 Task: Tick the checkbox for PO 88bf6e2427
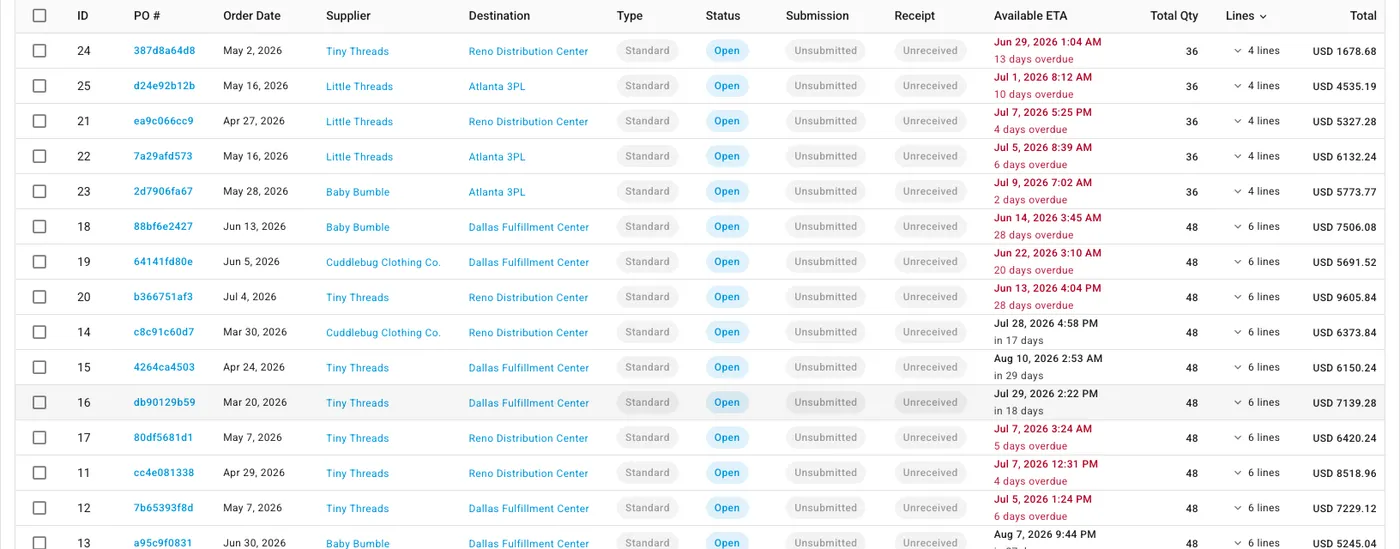pyautogui.click(x=39, y=227)
